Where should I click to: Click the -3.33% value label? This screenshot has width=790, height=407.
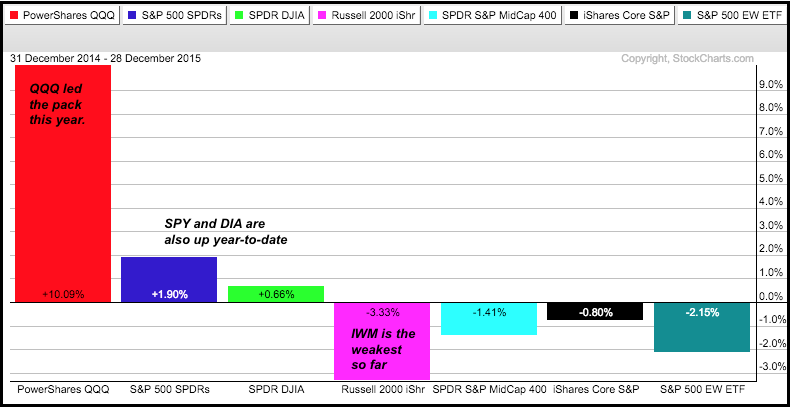point(382,313)
